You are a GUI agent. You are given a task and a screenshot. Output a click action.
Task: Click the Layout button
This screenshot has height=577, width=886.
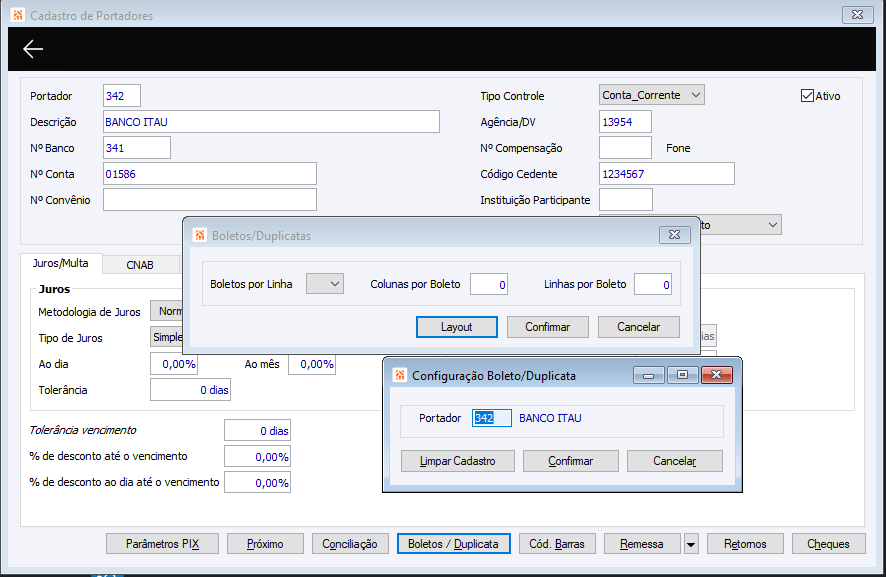(x=457, y=327)
